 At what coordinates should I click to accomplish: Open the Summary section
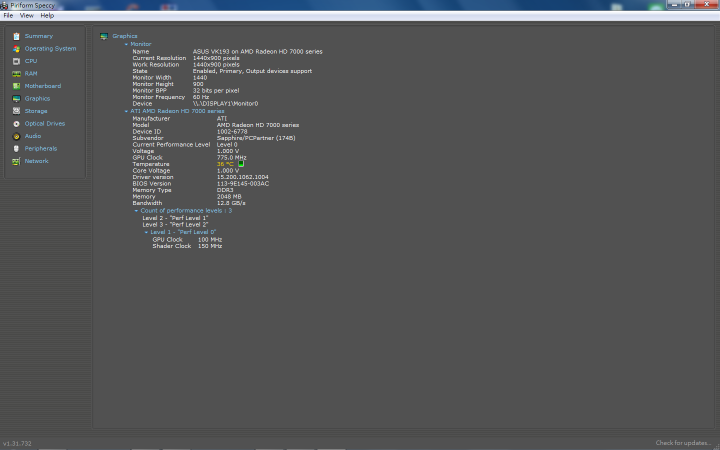click(39, 36)
